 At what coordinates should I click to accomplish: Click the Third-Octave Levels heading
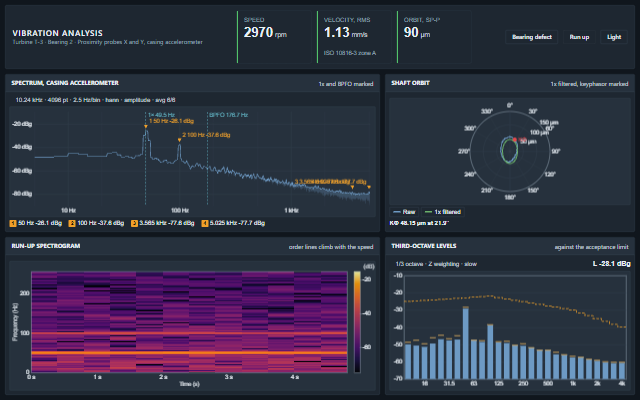coord(424,246)
